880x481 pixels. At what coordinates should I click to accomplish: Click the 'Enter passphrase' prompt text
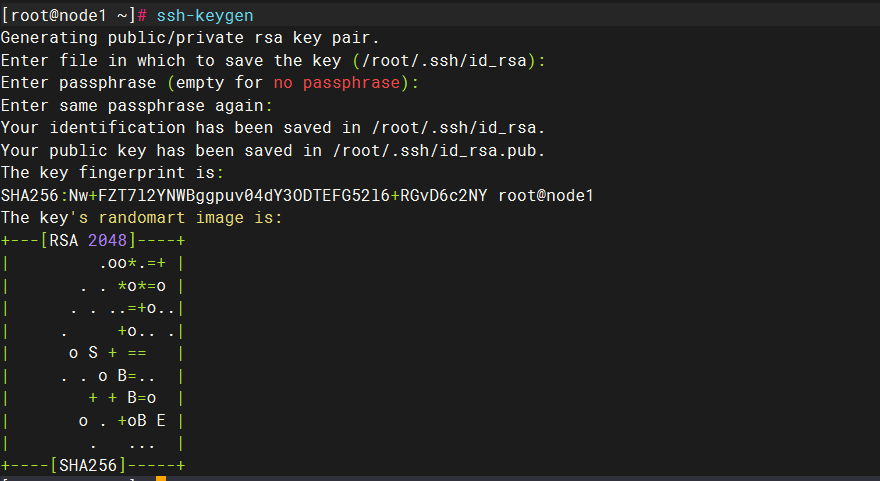point(78,83)
